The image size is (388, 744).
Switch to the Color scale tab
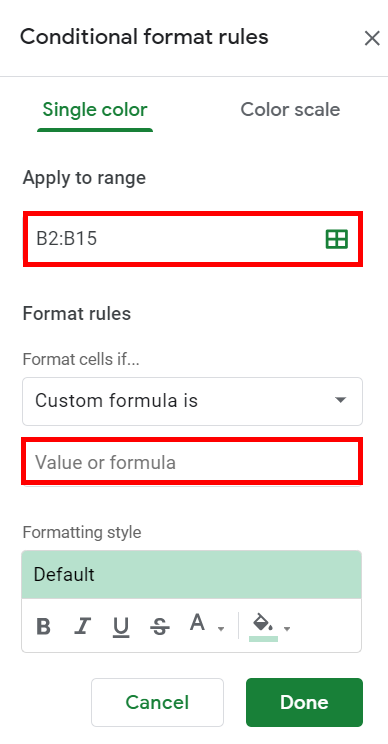(290, 110)
